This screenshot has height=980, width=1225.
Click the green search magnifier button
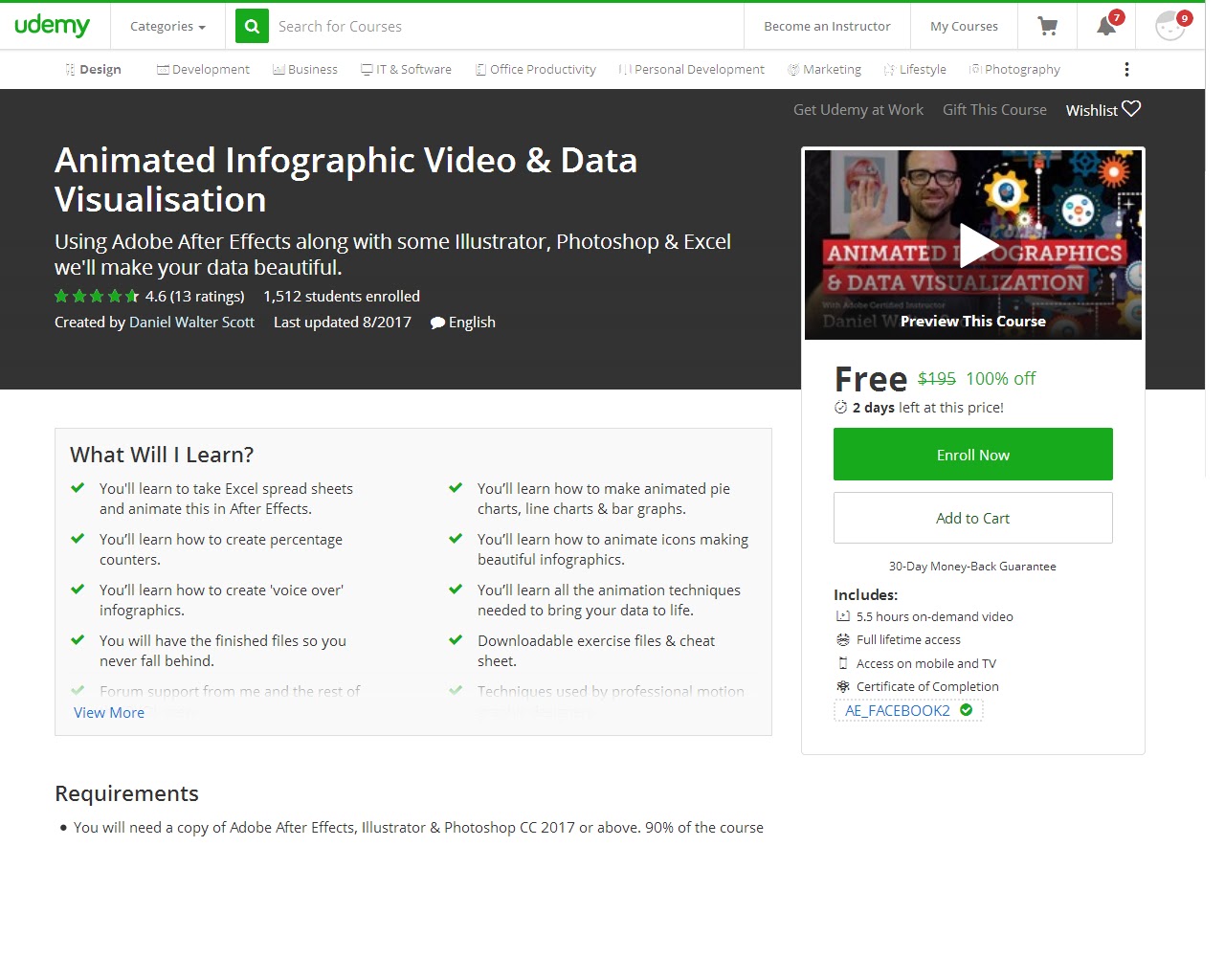(252, 27)
